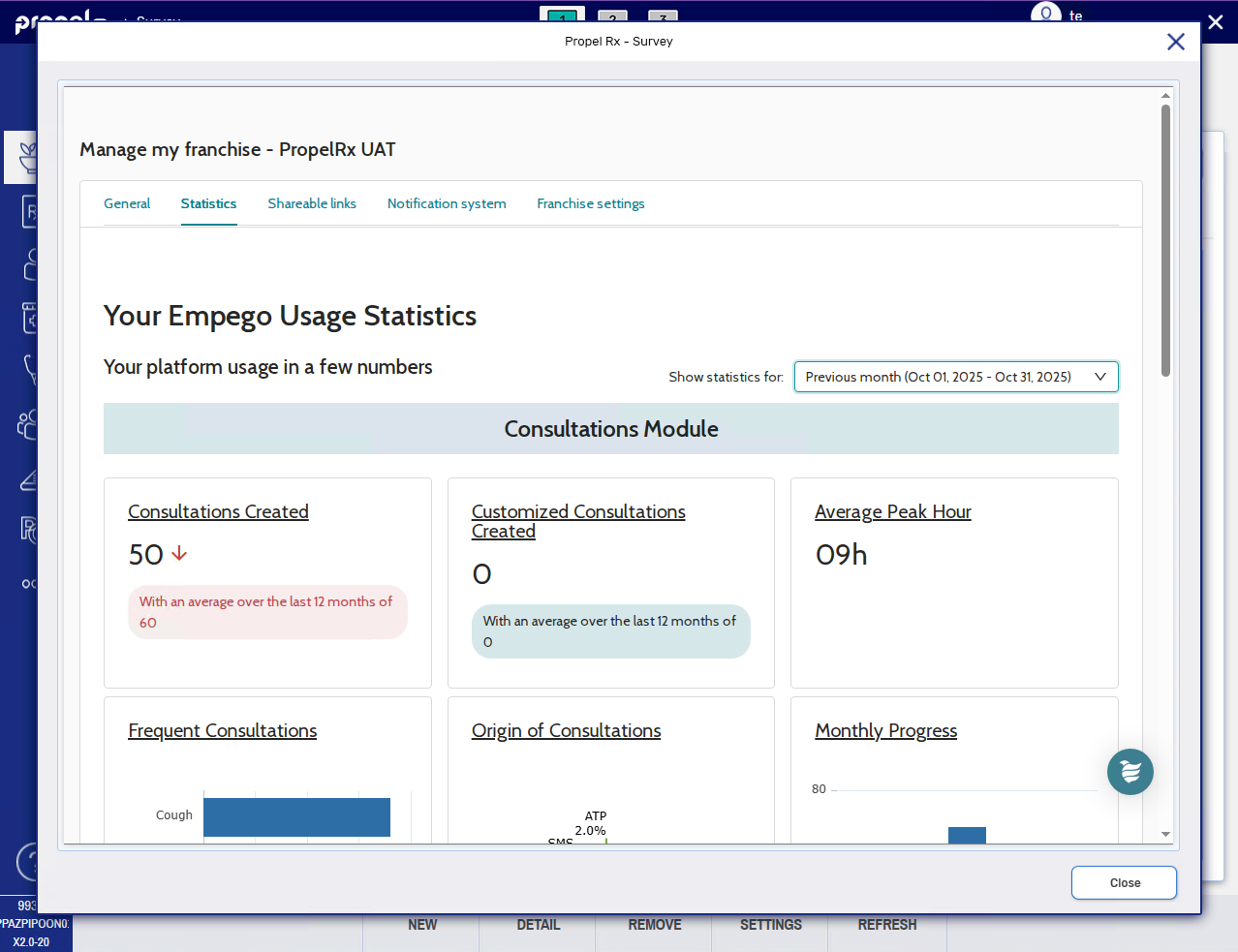Click the scrollbar up arrow
The image size is (1238, 952).
pyautogui.click(x=1165, y=95)
